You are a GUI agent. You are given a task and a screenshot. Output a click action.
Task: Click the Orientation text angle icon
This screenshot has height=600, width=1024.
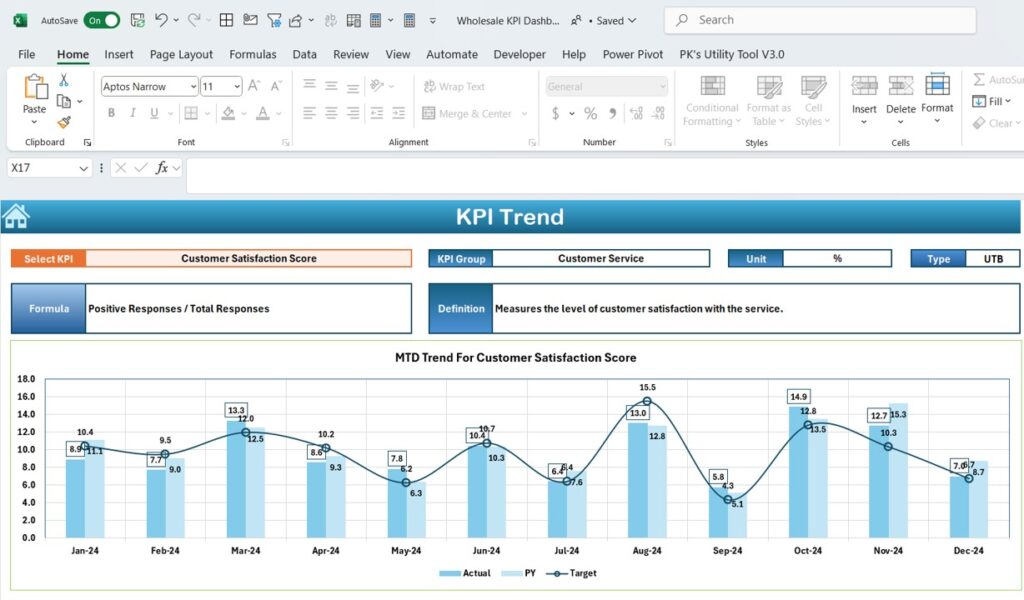point(377,86)
